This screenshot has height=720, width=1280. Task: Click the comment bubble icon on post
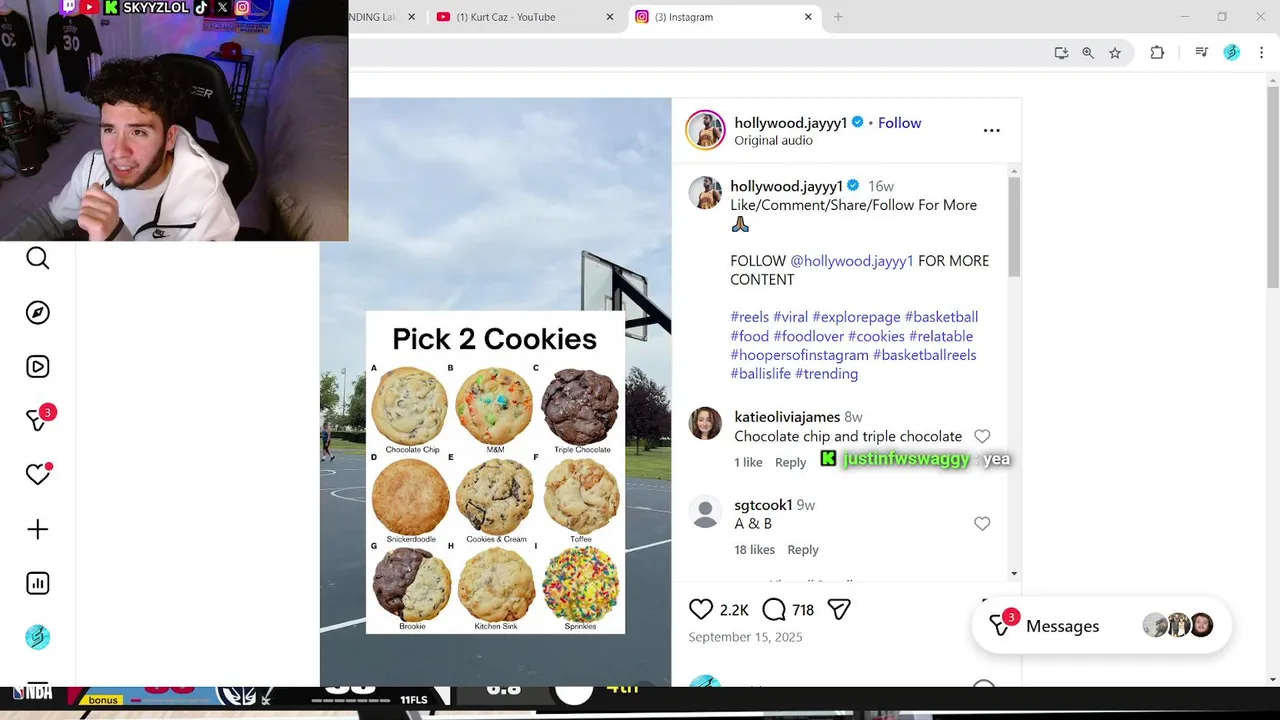(x=774, y=609)
